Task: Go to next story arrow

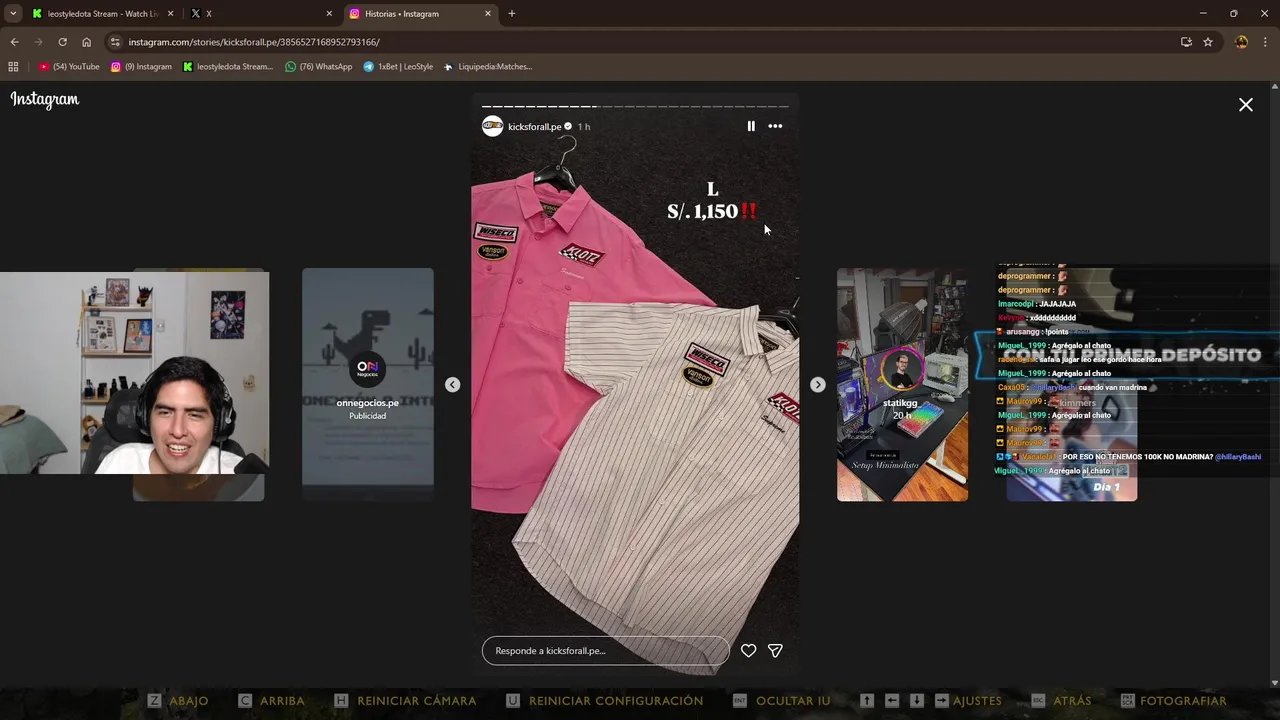Action: [818, 385]
